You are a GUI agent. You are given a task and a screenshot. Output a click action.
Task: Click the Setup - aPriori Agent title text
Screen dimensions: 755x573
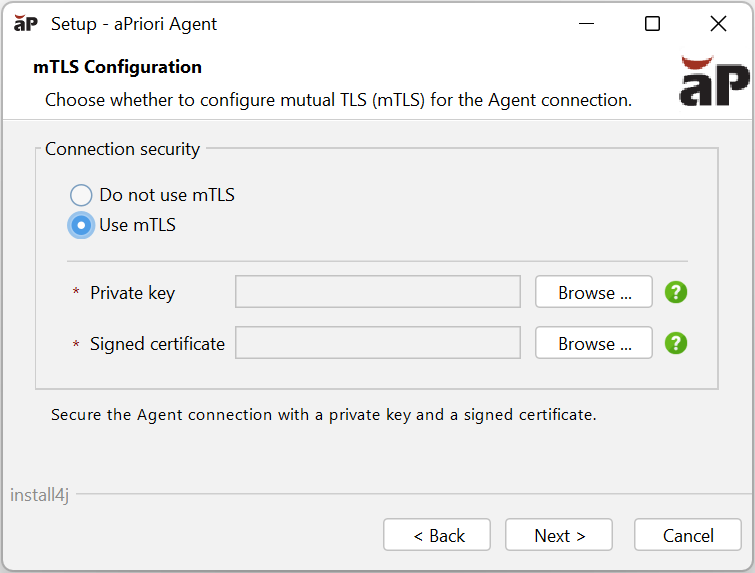click(x=134, y=24)
